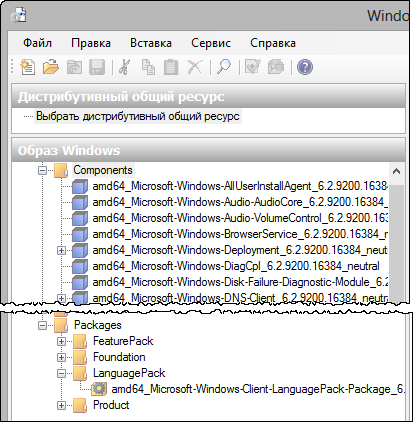The image size is (413, 422).
Task: Select the Foundation label
Action: coord(119,357)
